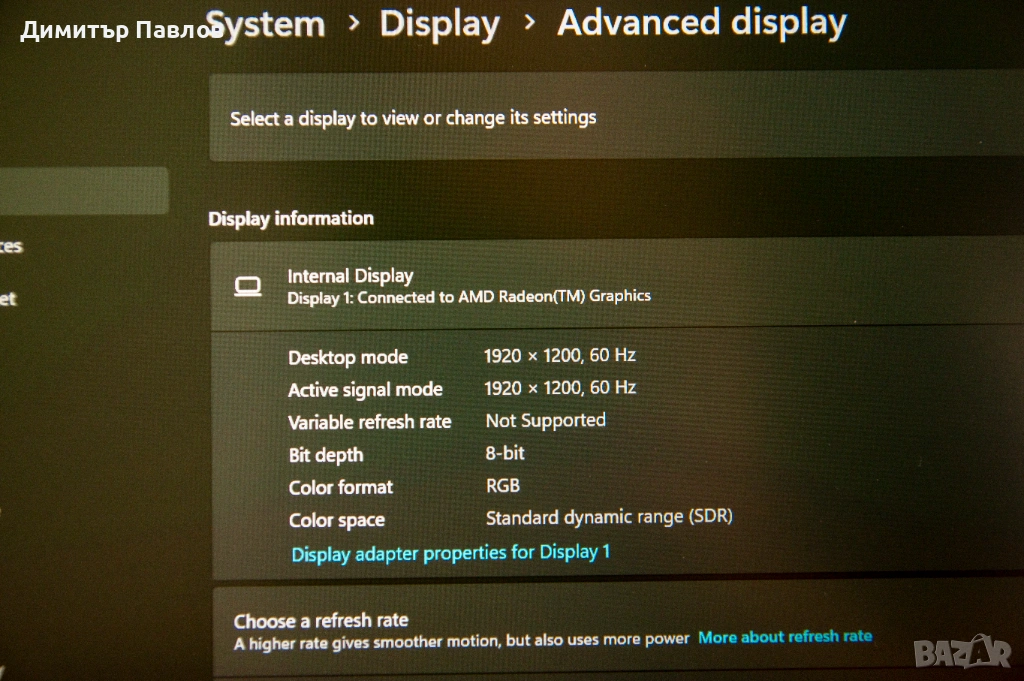
Task: Click the Display information section heading
Action: (291, 219)
